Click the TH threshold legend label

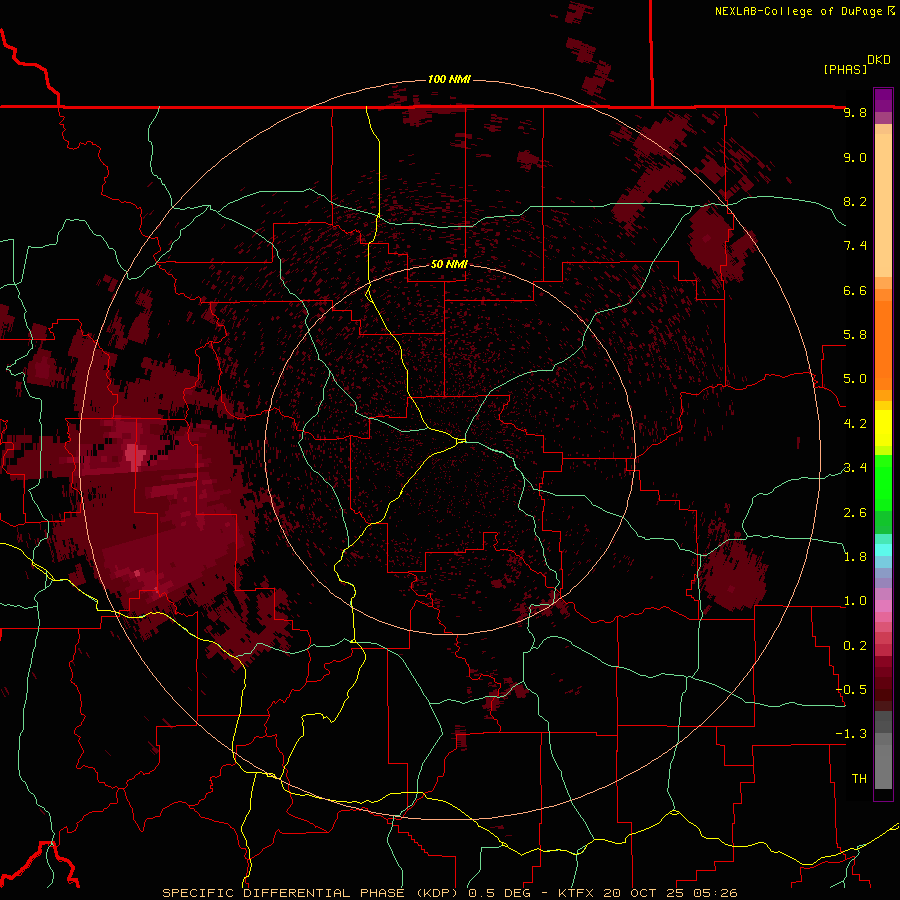click(x=859, y=779)
